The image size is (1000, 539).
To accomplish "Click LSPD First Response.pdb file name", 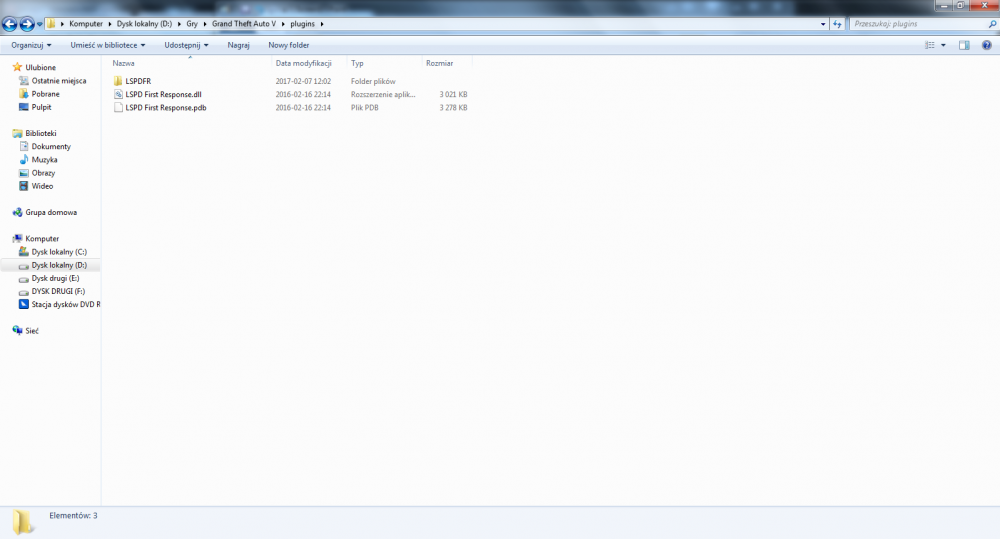I will pos(166,108).
